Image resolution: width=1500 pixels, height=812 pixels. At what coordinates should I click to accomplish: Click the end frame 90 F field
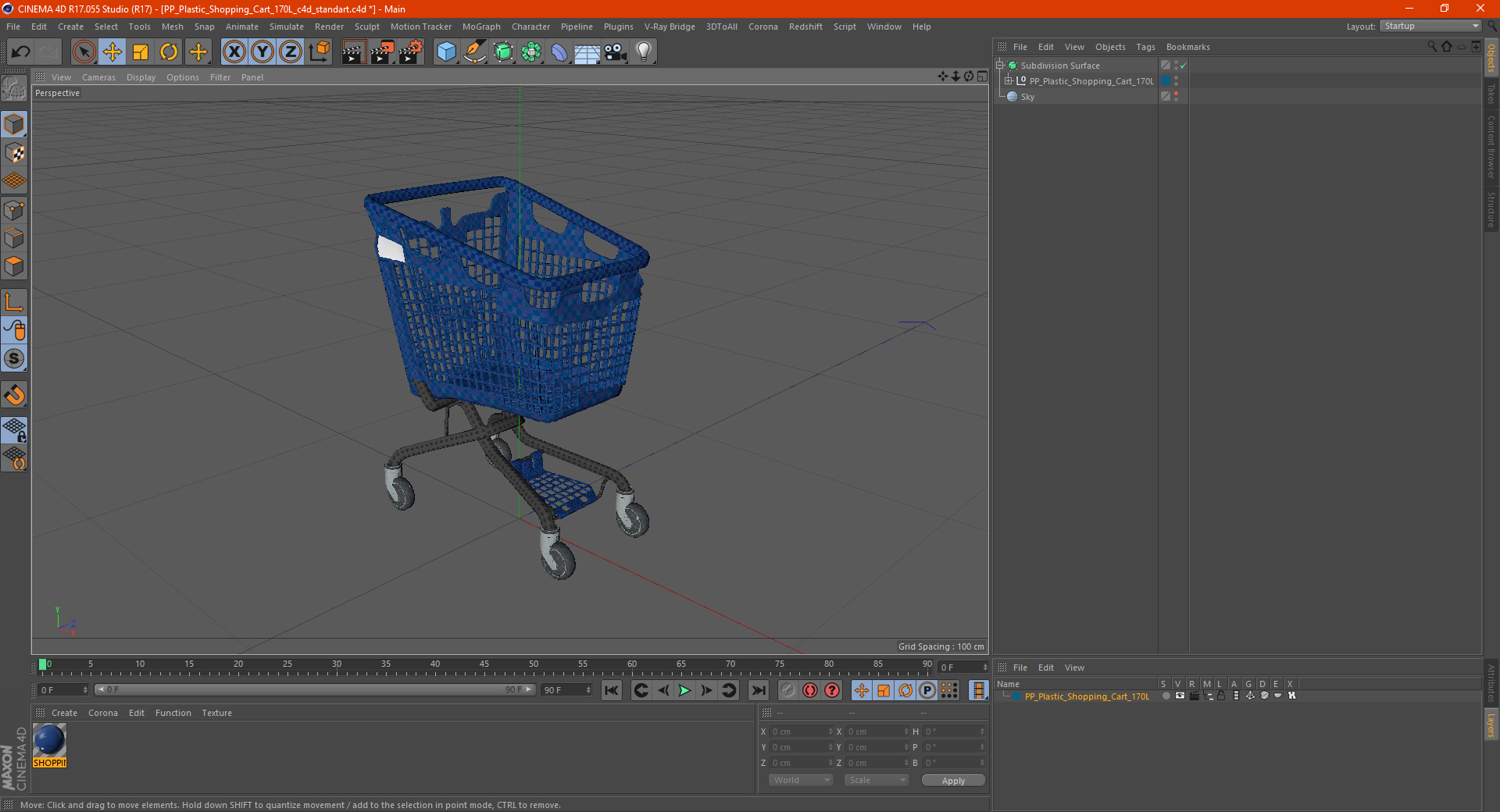(566, 690)
